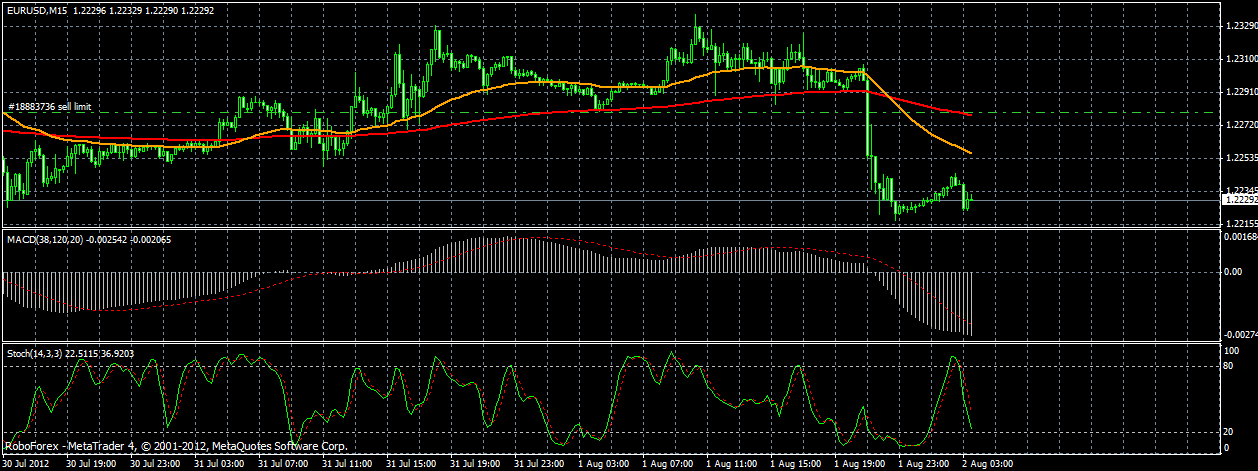Click the 30 Jul 23:00 time axis label
Screen dimensions: 1258x471
click(x=156, y=464)
